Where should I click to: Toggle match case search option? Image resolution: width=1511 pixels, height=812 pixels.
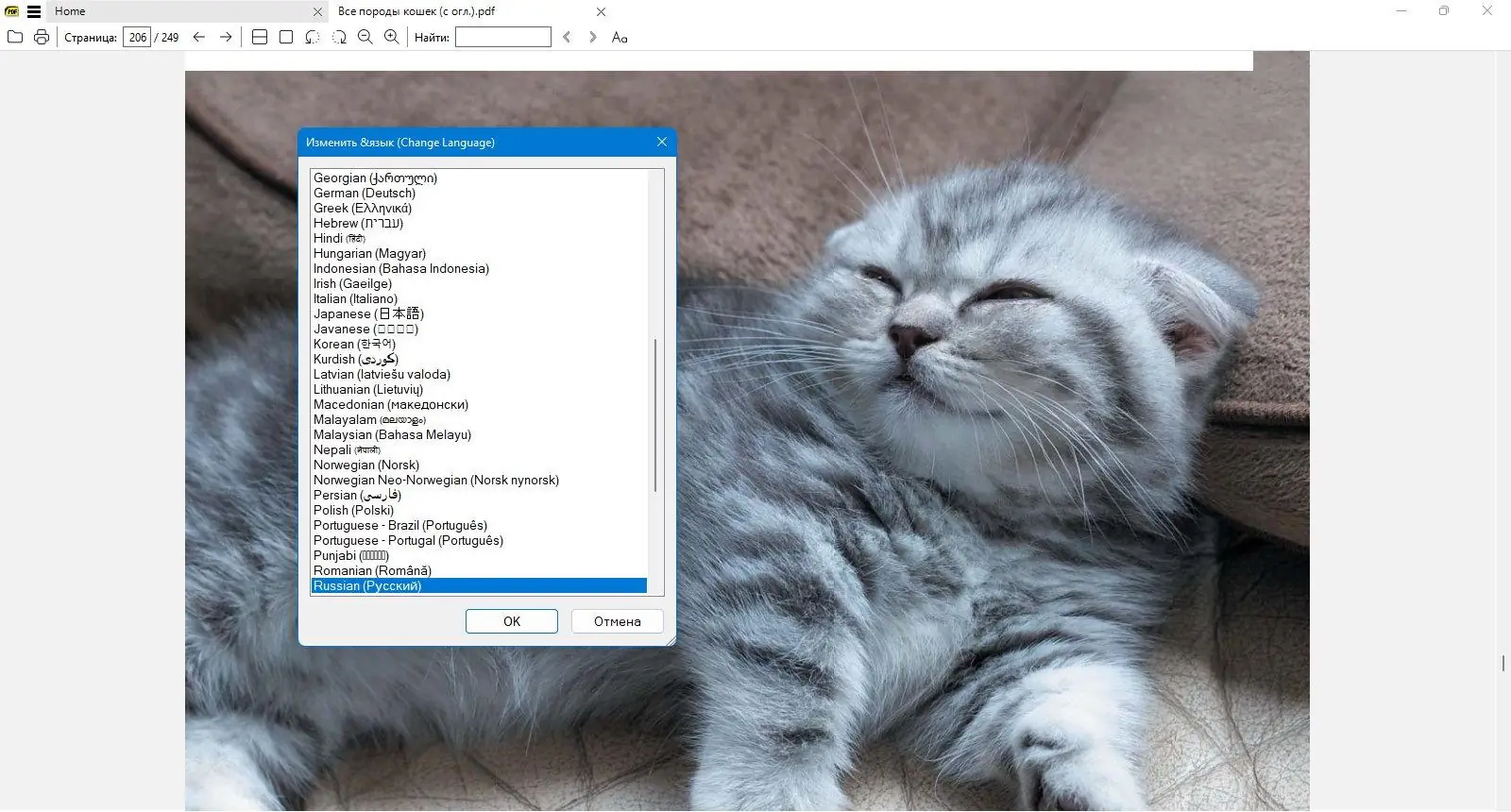tap(620, 37)
